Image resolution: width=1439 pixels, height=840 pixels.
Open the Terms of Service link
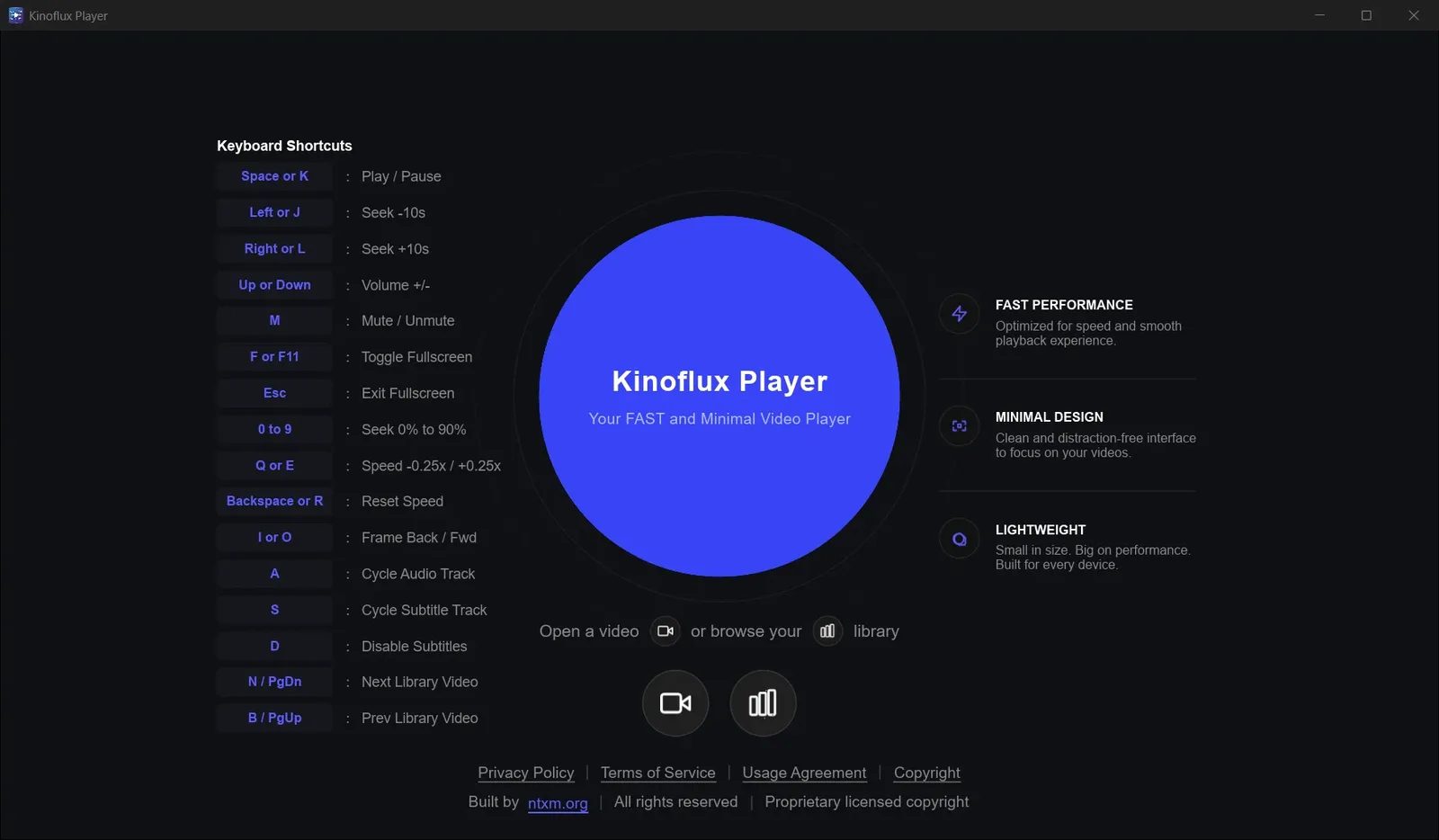pyautogui.click(x=658, y=773)
